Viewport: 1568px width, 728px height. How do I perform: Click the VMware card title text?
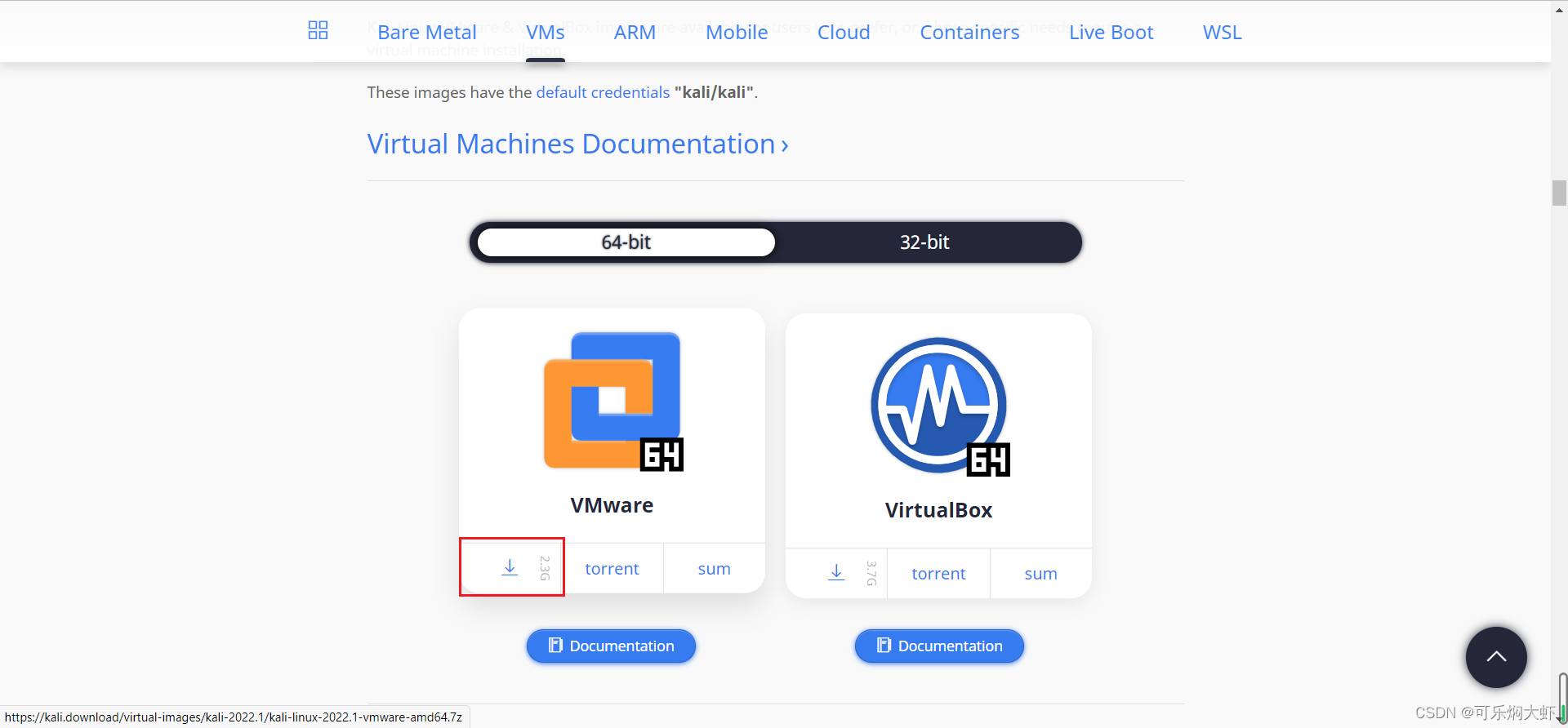612,505
